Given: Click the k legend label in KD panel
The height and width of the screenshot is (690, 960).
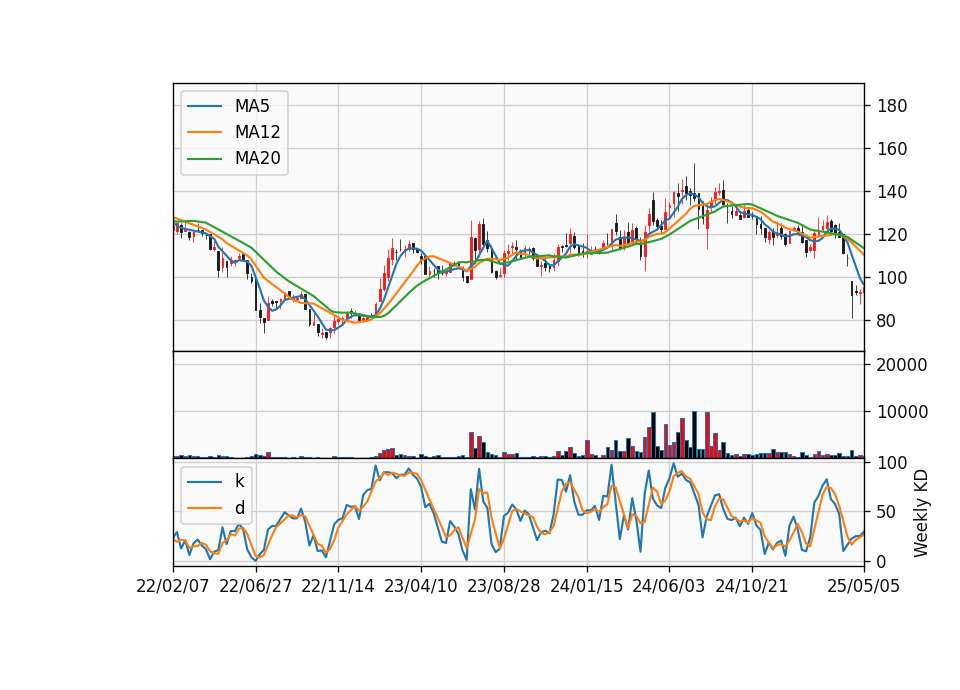Looking at the screenshot, I should point(239,481).
